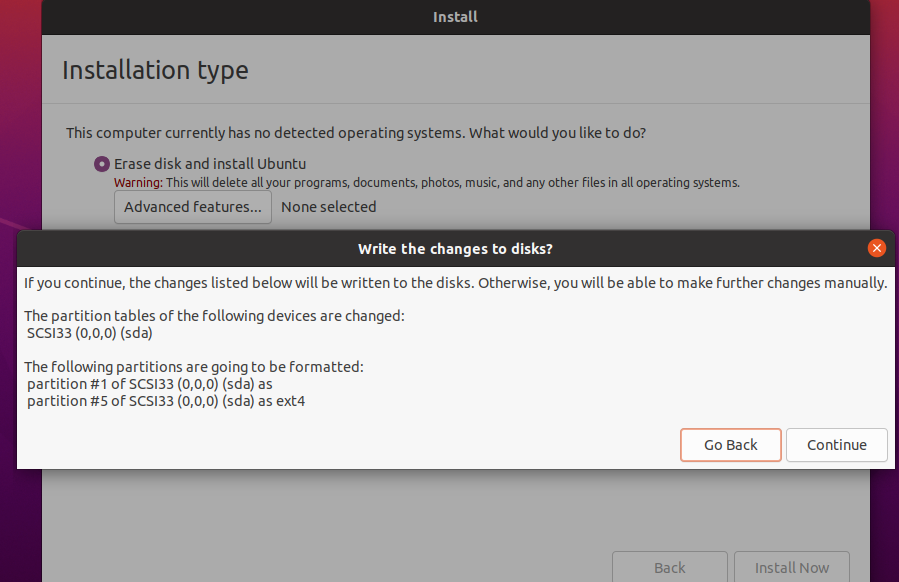Click the 'SCSI33 (0,0,0) (sda)' device line
The image size is (899, 582).
click(89, 333)
